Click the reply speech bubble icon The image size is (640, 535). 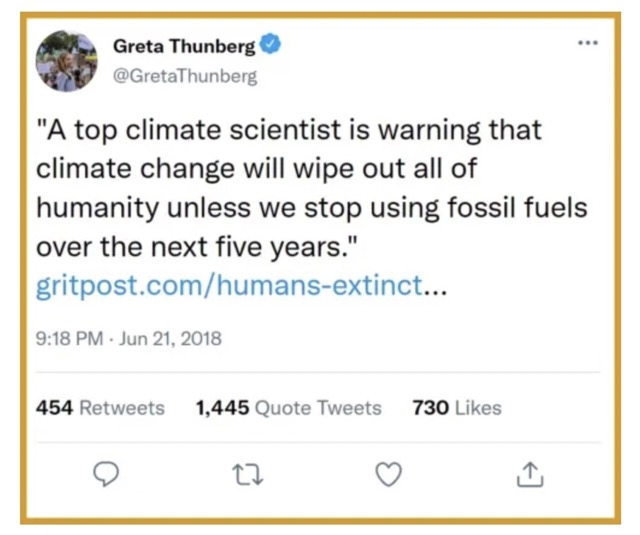pyautogui.click(x=107, y=475)
